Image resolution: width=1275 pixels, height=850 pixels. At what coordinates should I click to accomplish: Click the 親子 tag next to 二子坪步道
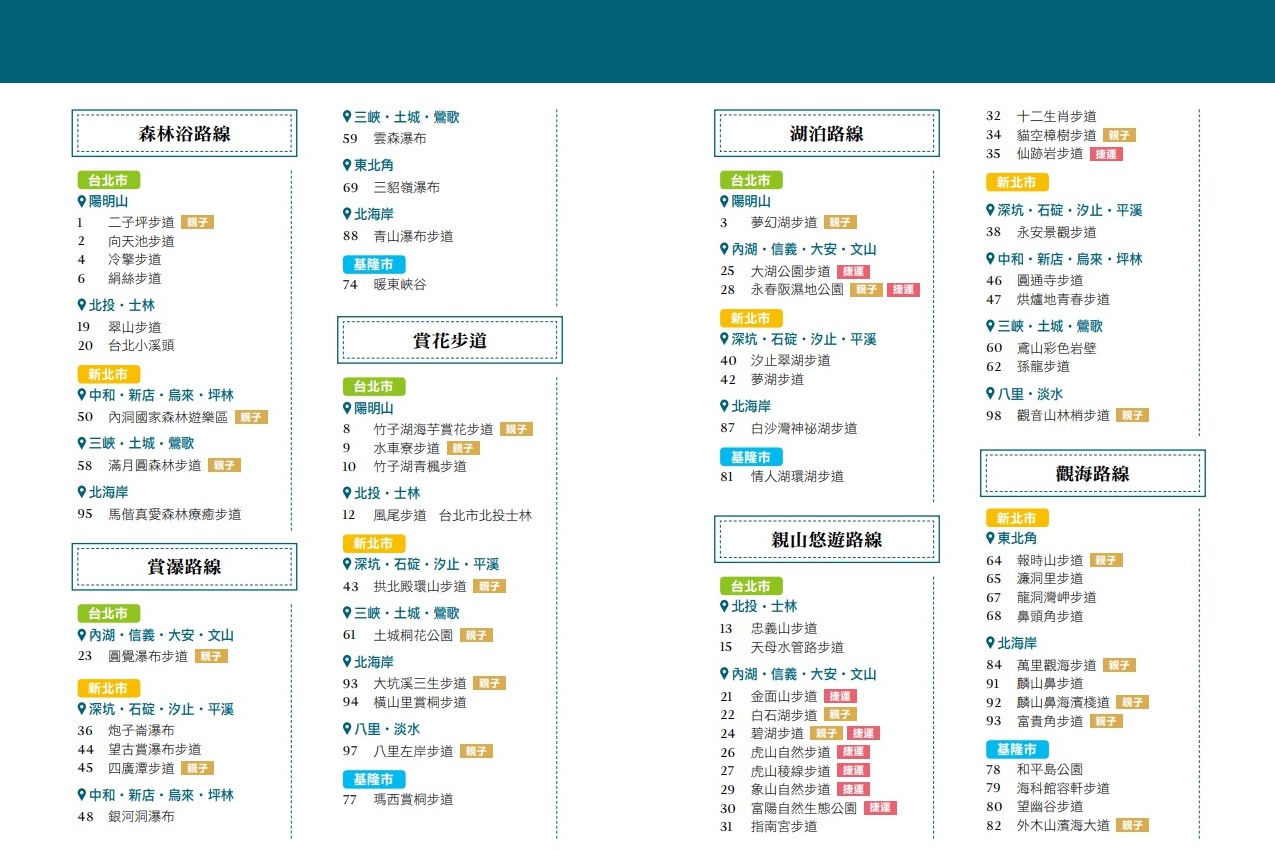tap(198, 222)
